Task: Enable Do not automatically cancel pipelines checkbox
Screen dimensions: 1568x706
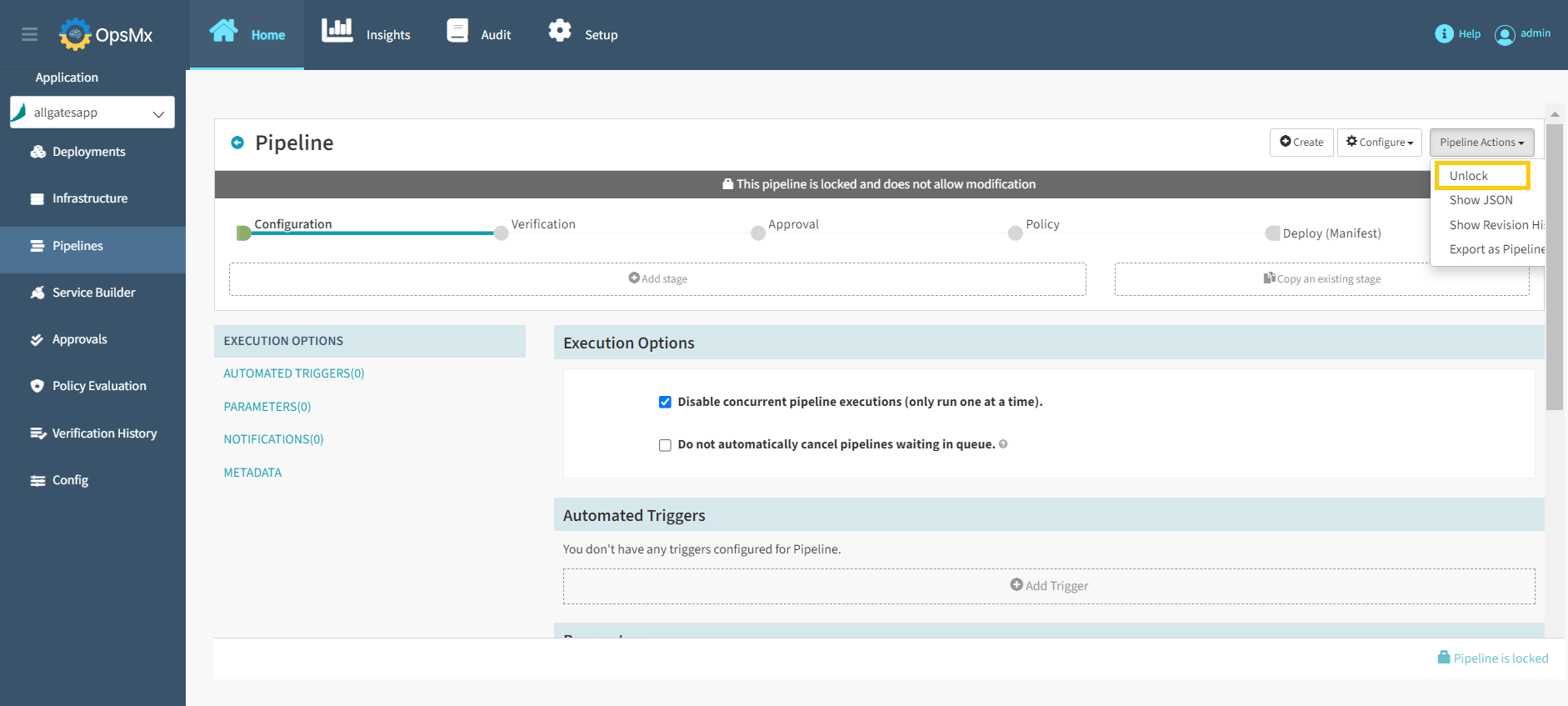Action: coord(665,445)
